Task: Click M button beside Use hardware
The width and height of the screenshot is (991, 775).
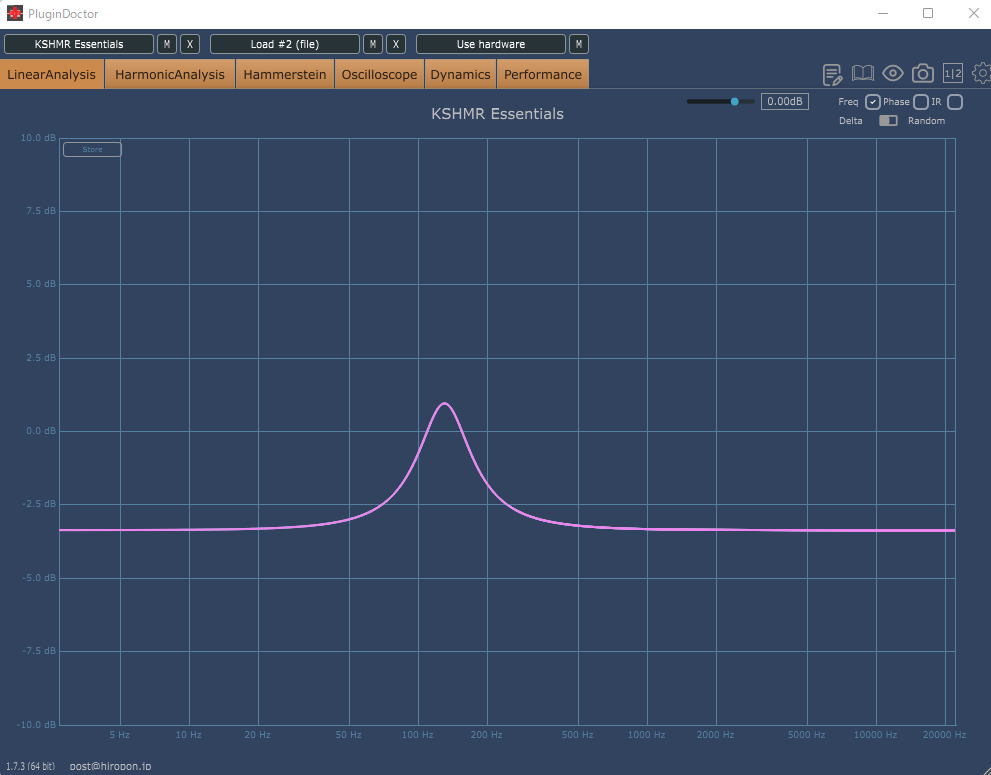Action: pyautogui.click(x=579, y=44)
